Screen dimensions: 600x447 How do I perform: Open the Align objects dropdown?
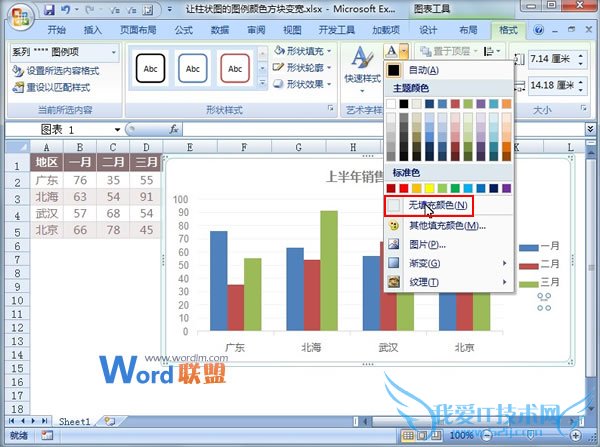(x=492, y=51)
